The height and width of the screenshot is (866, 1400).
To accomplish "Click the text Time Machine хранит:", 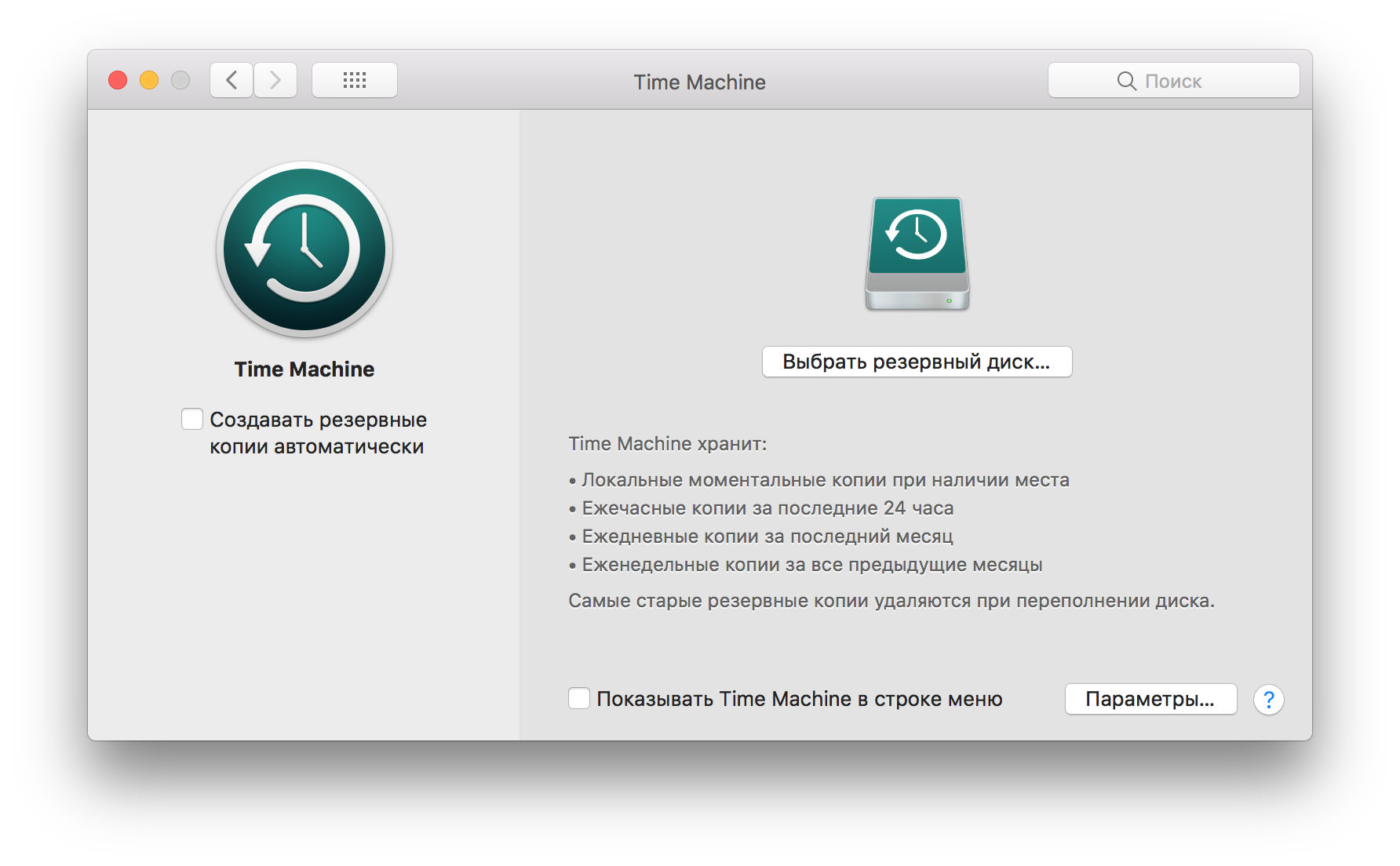I will click(668, 444).
